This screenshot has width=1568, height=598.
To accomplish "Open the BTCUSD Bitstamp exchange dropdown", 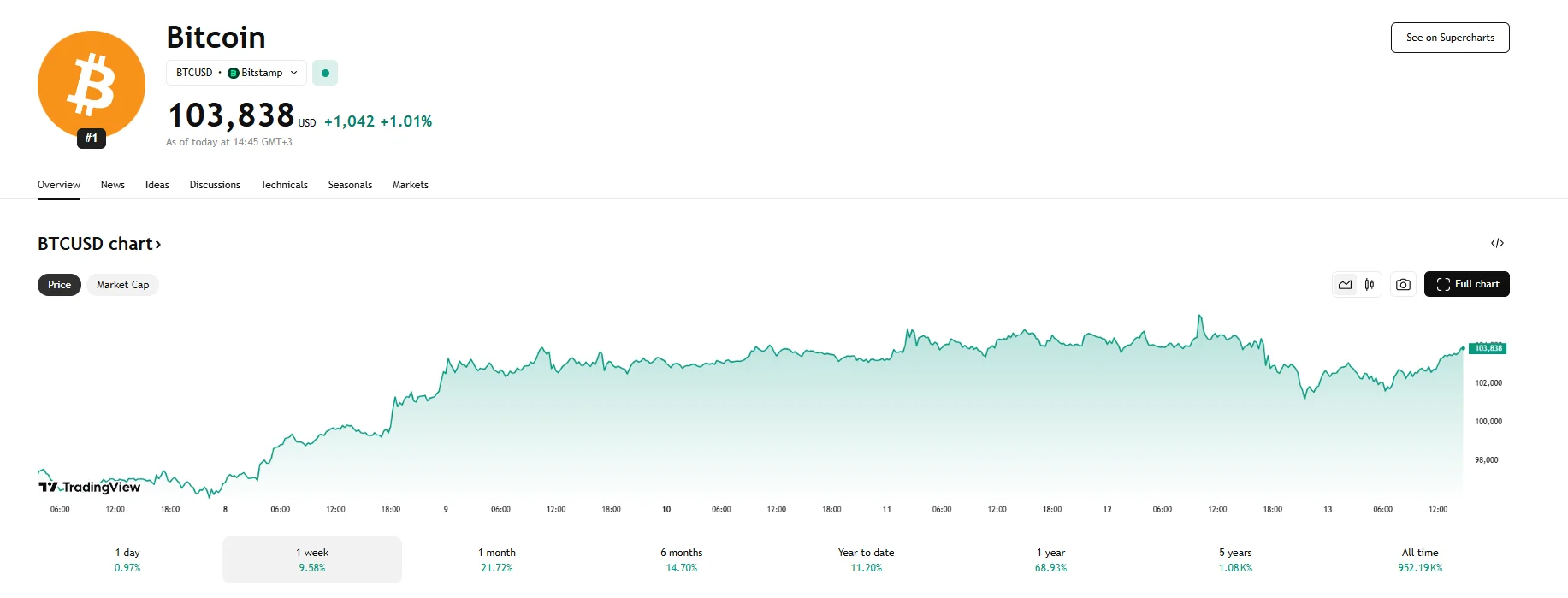I will 236,73.
